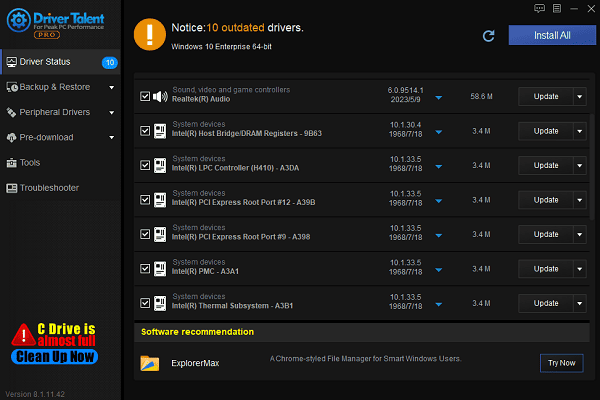600x400 pixels.
Task: Click the Driver Status monitor icon
Action: pyautogui.click(x=12, y=62)
